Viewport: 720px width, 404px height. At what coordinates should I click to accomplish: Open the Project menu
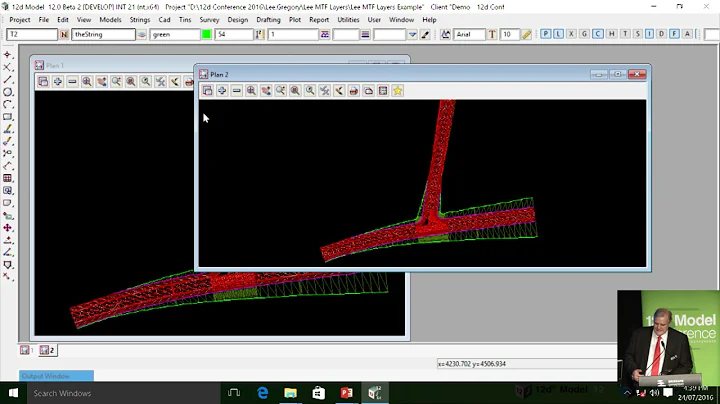pos(20,20)
